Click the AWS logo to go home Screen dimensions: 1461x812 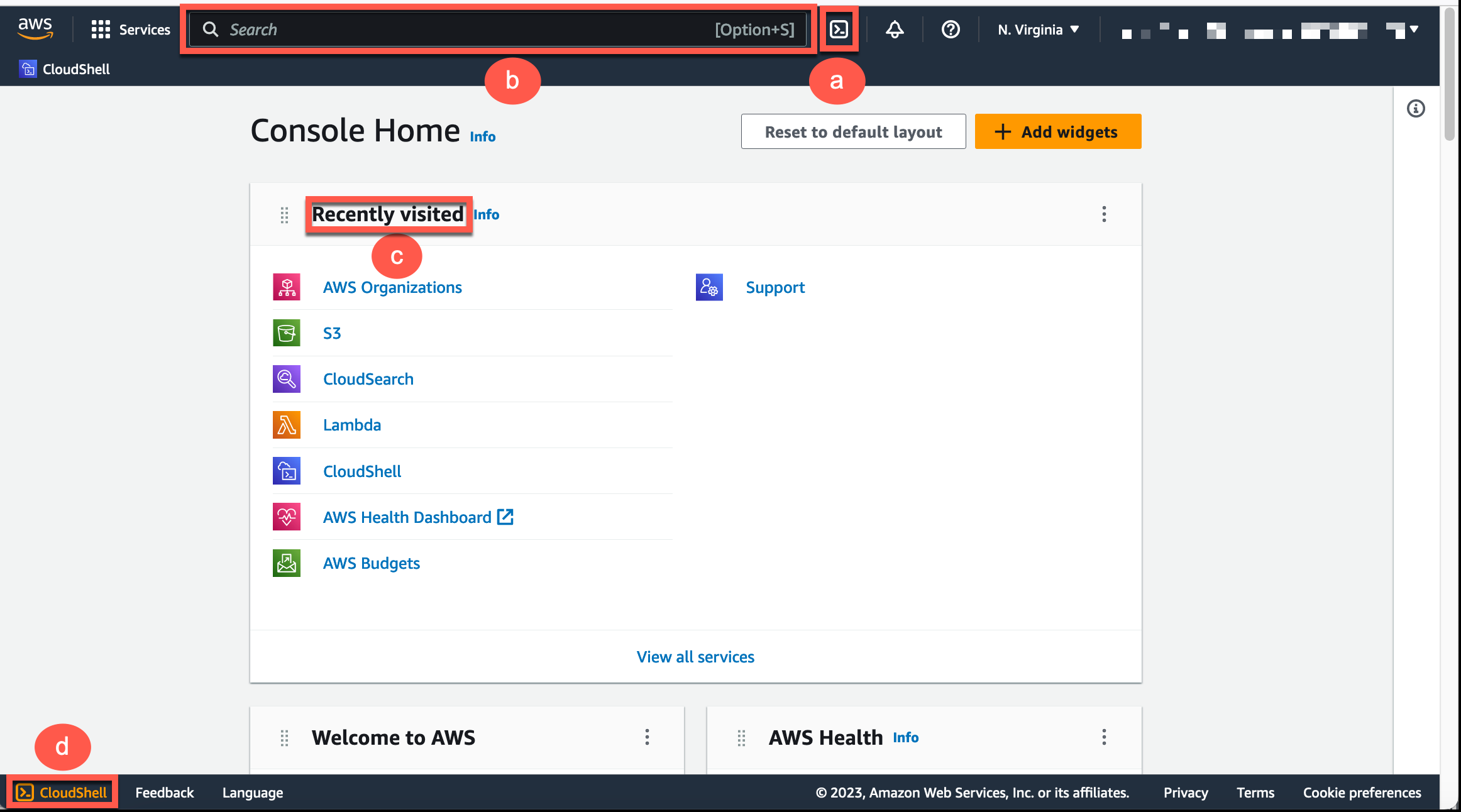(x=36, y=28)
